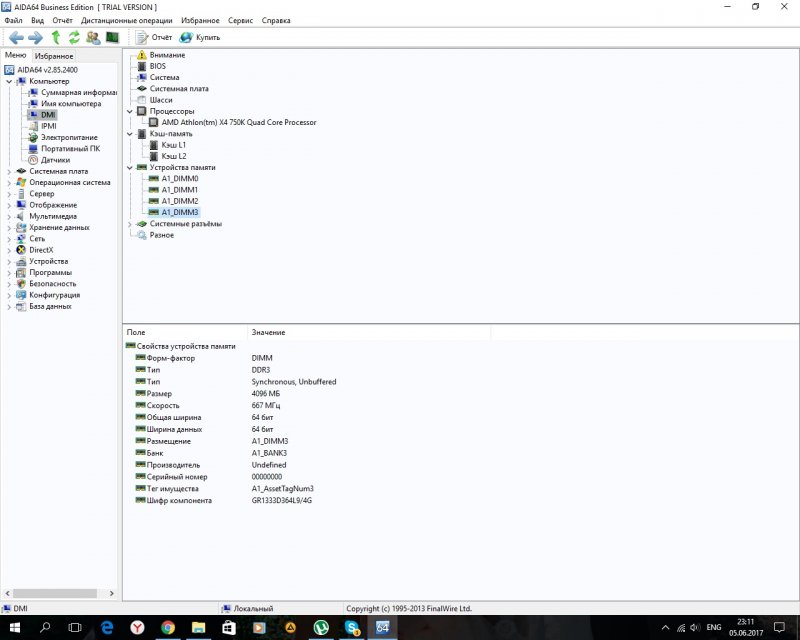Switch to the Избранное tab
800x640 pixels.
point(53,56)
